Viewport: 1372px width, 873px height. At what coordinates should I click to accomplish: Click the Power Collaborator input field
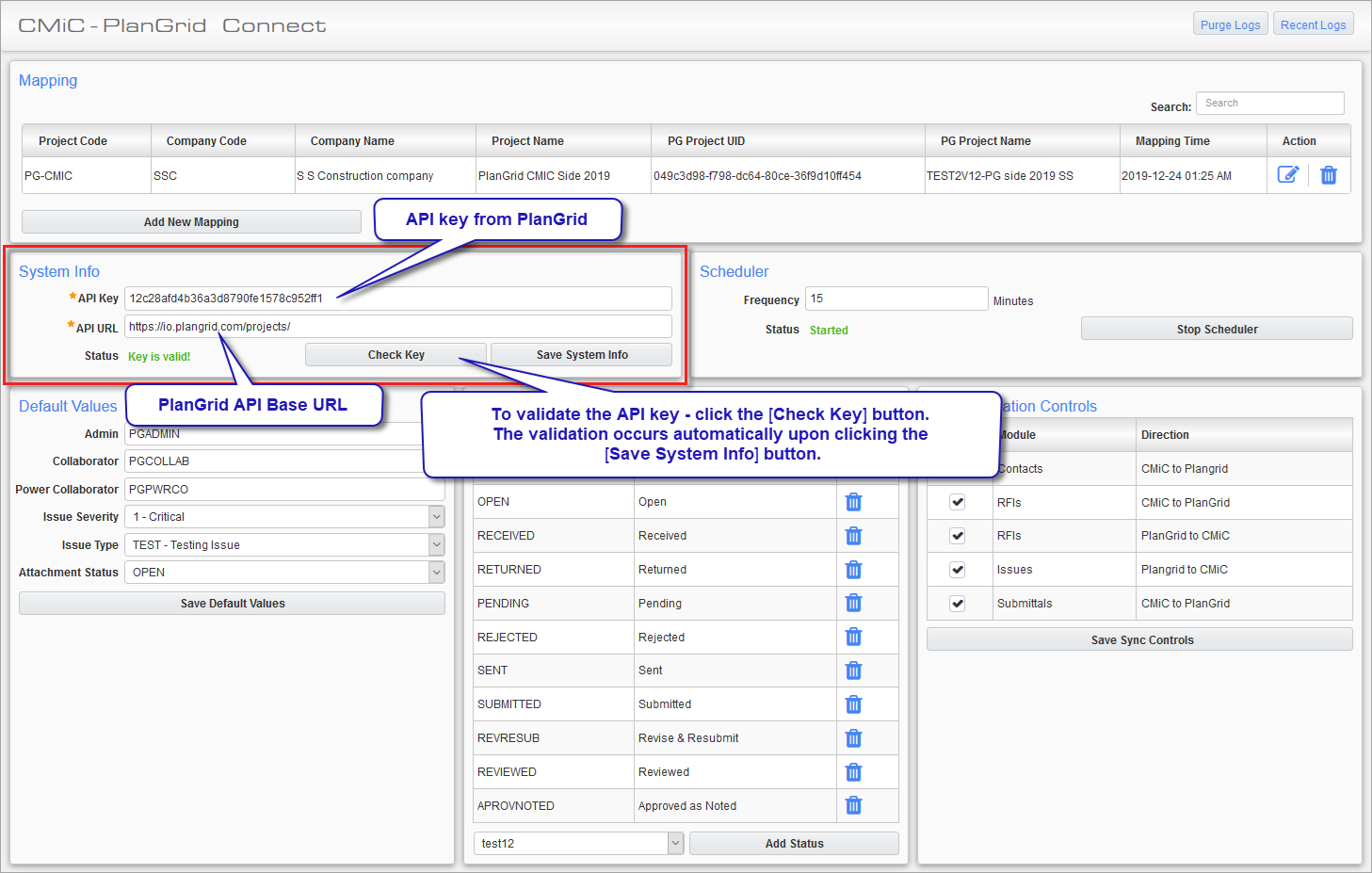284,489
